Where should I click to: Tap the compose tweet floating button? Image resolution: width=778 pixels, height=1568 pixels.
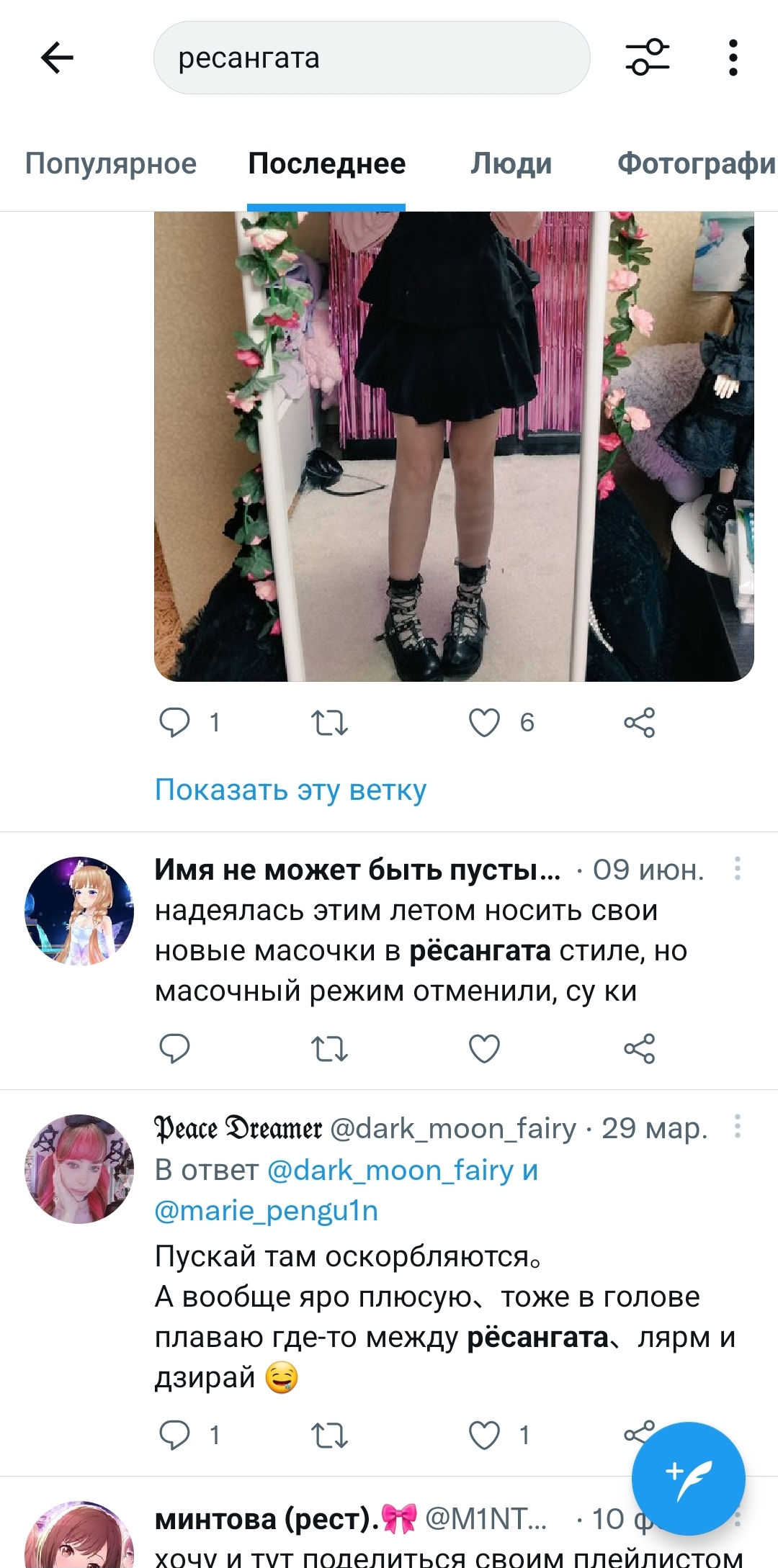tap(688, 1478)
